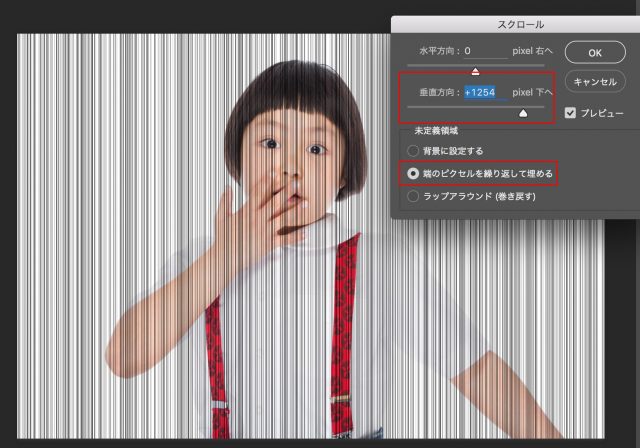The image size is (640, 448).
Task: Choose 端のピクセルを繰り返して埋める option
Action: [412, 173]
